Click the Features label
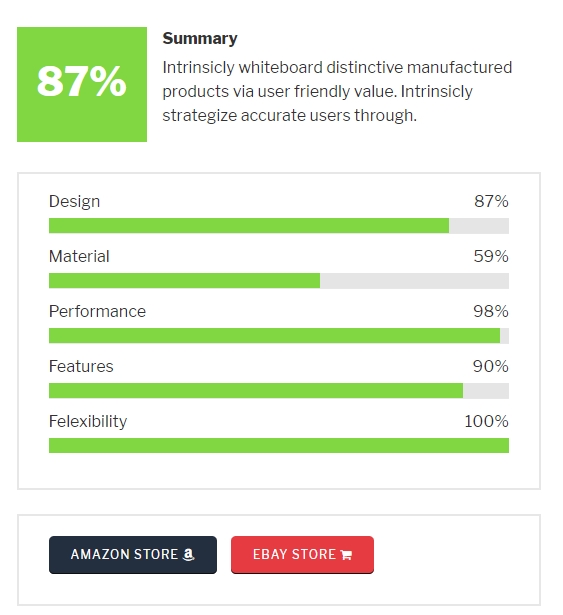 [x=81, y=366]
